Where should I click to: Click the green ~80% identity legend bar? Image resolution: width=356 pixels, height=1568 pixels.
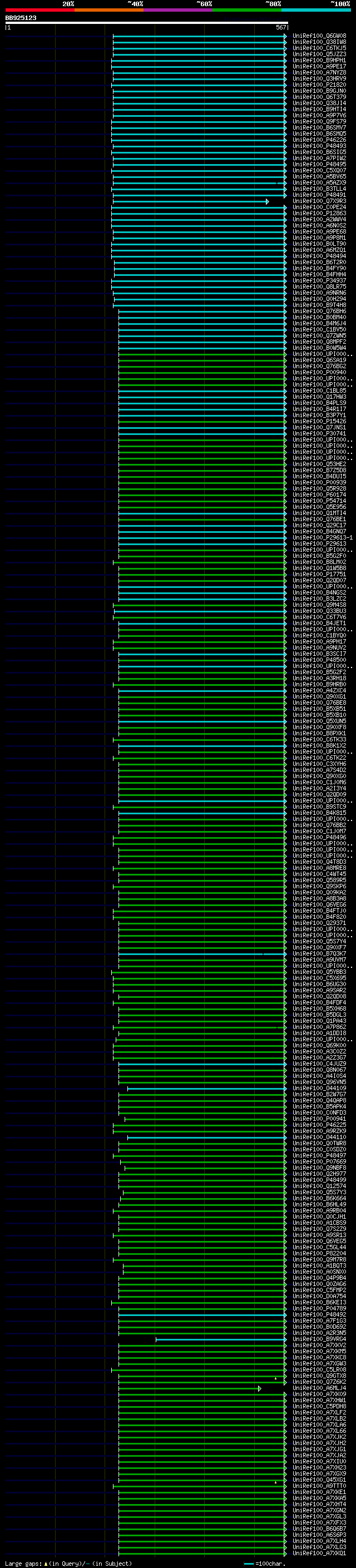click(x=247, y=10)
